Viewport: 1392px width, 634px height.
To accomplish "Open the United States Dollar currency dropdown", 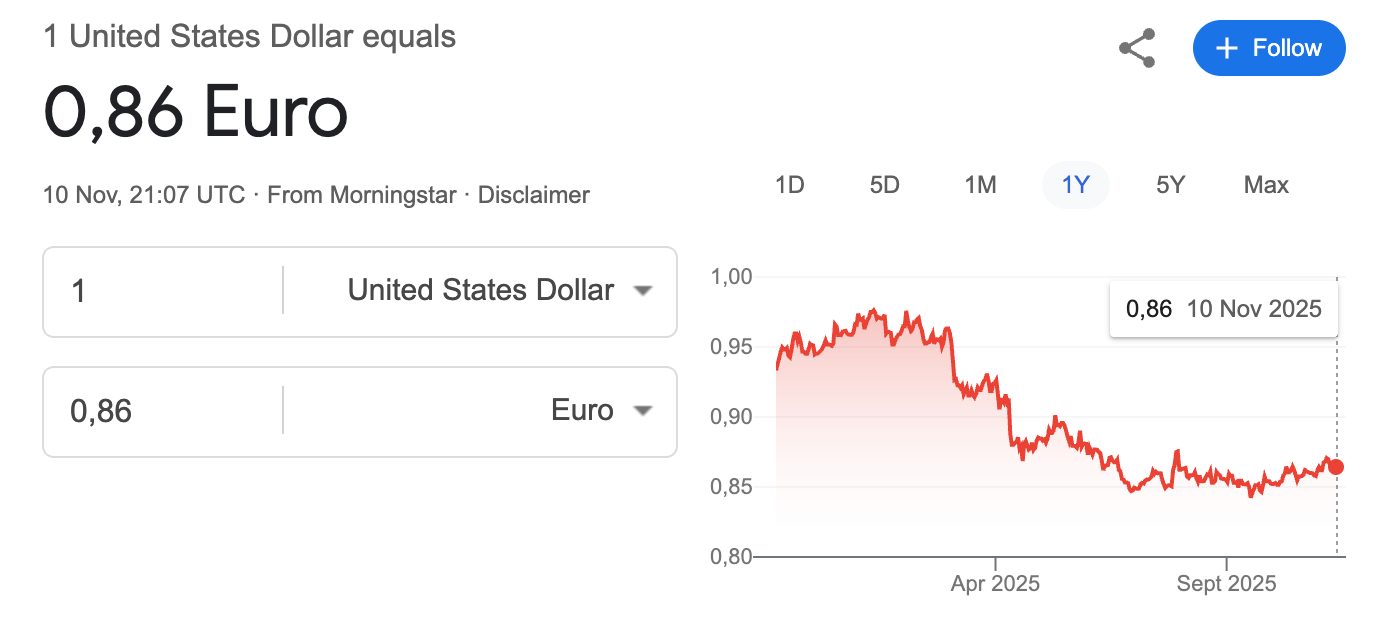I will point(498,291).
